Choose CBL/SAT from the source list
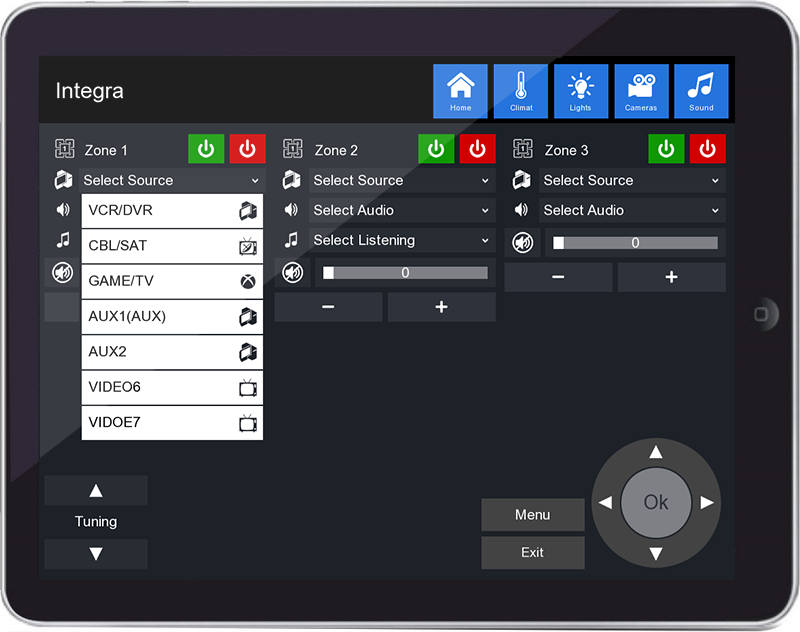Image resolution: width=800 pixels, height=632 pixels. click(172, 246)
